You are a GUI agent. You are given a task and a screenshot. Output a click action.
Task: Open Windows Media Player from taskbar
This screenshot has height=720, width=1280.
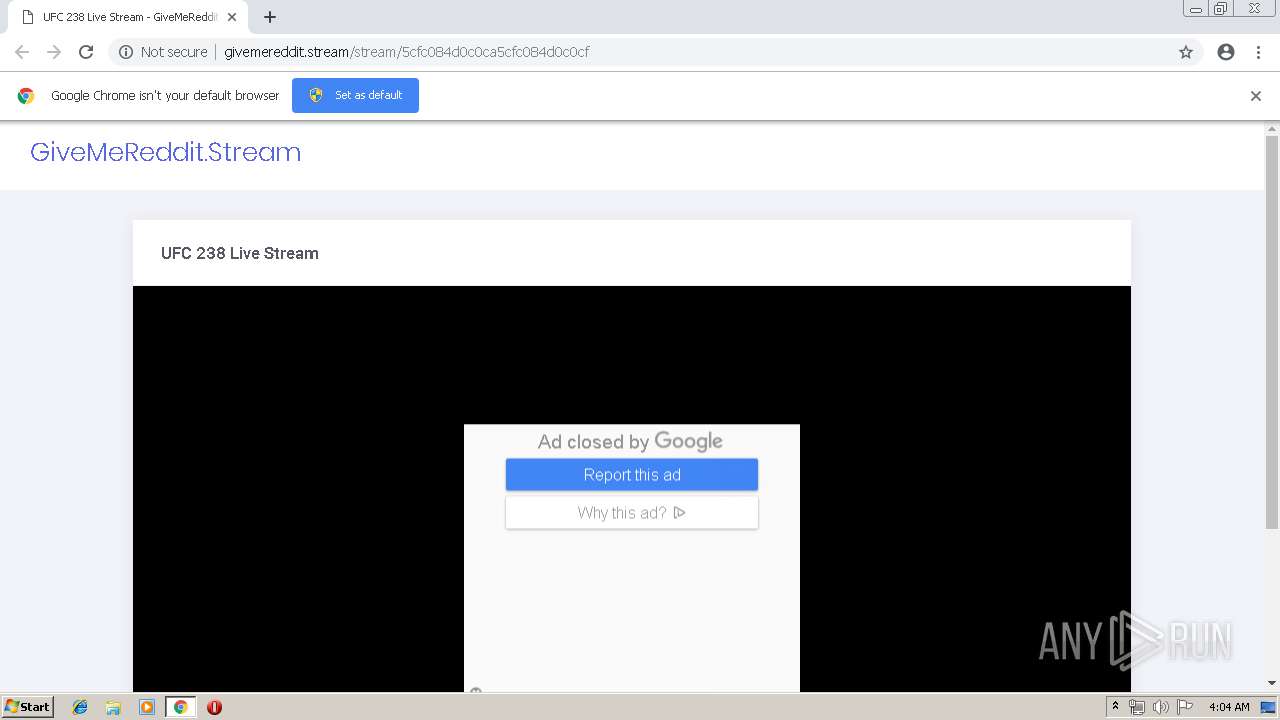click(x=146, y=707)
